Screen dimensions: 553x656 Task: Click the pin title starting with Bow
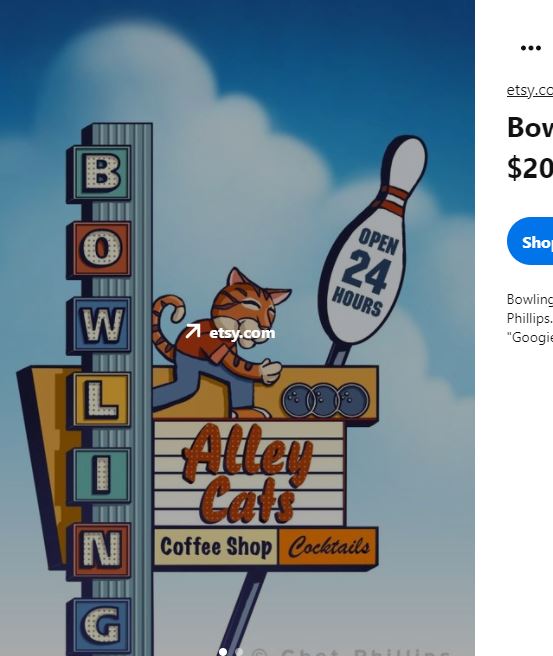[530, 127]
